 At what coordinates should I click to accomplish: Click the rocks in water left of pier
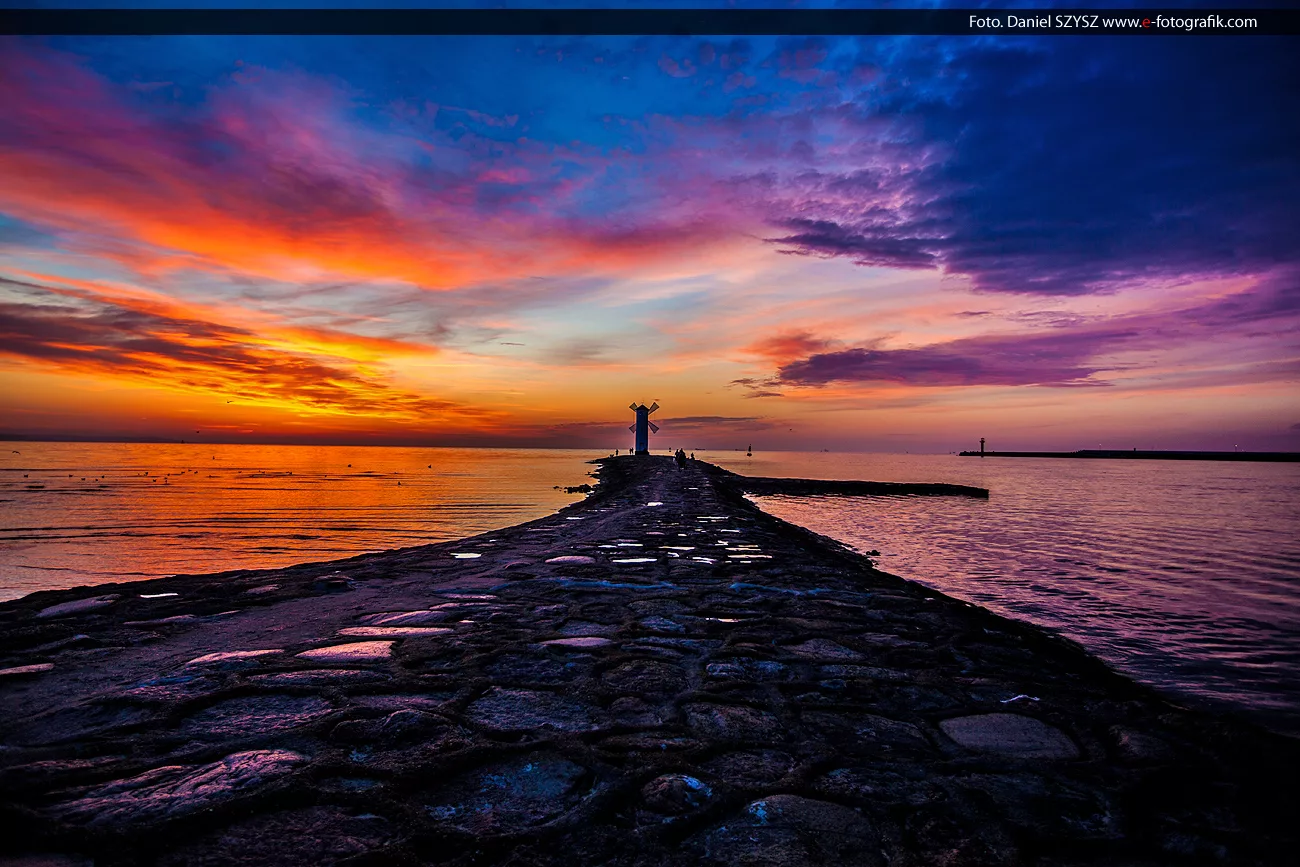point(578,488)
